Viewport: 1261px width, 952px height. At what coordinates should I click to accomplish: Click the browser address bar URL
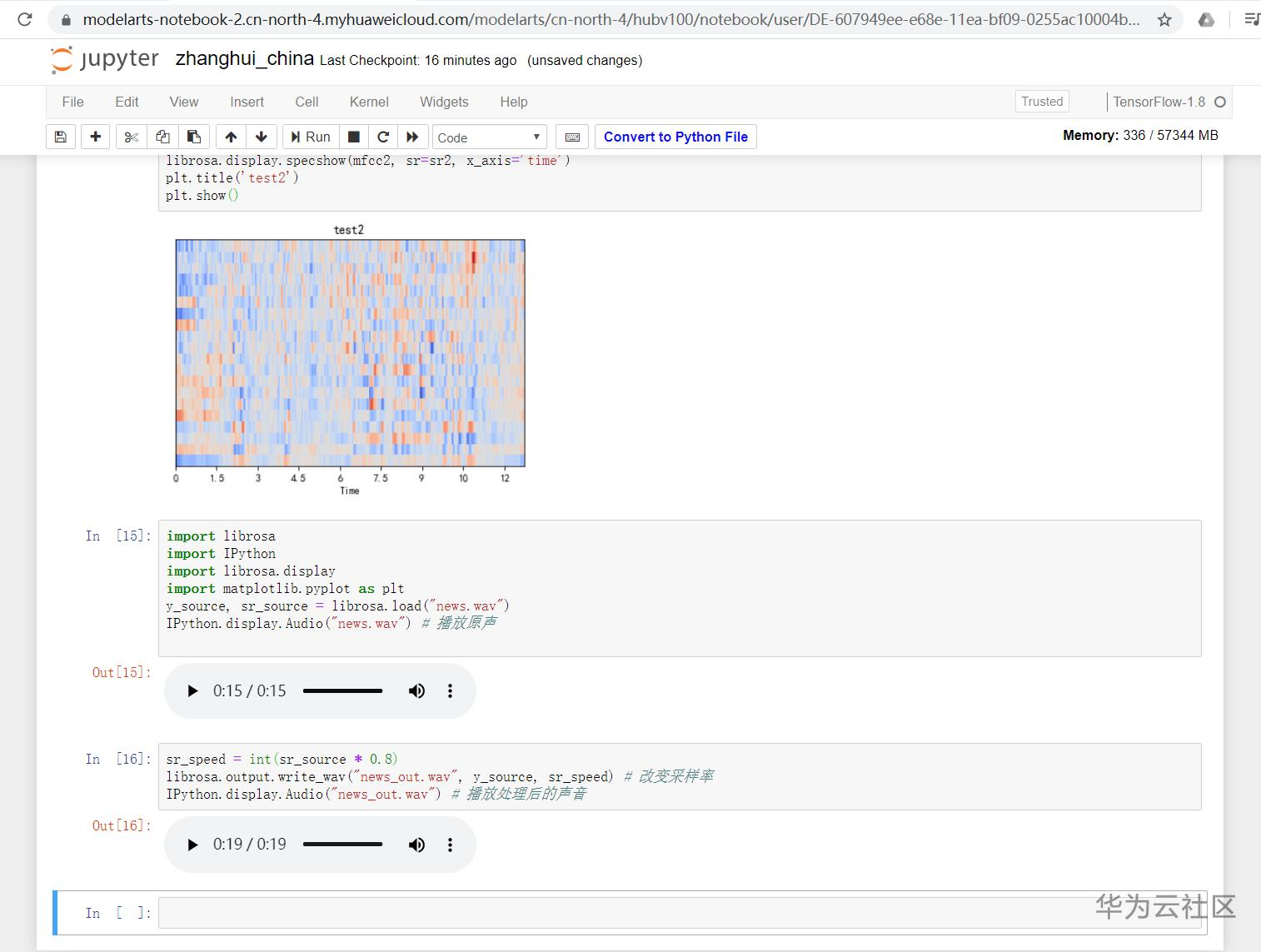(x=611, y=19)
